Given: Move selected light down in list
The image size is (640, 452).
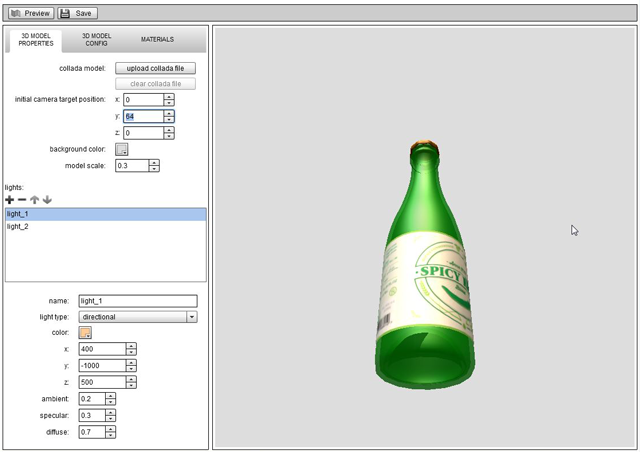Looking at the screenshot, I should click(47, 200).
